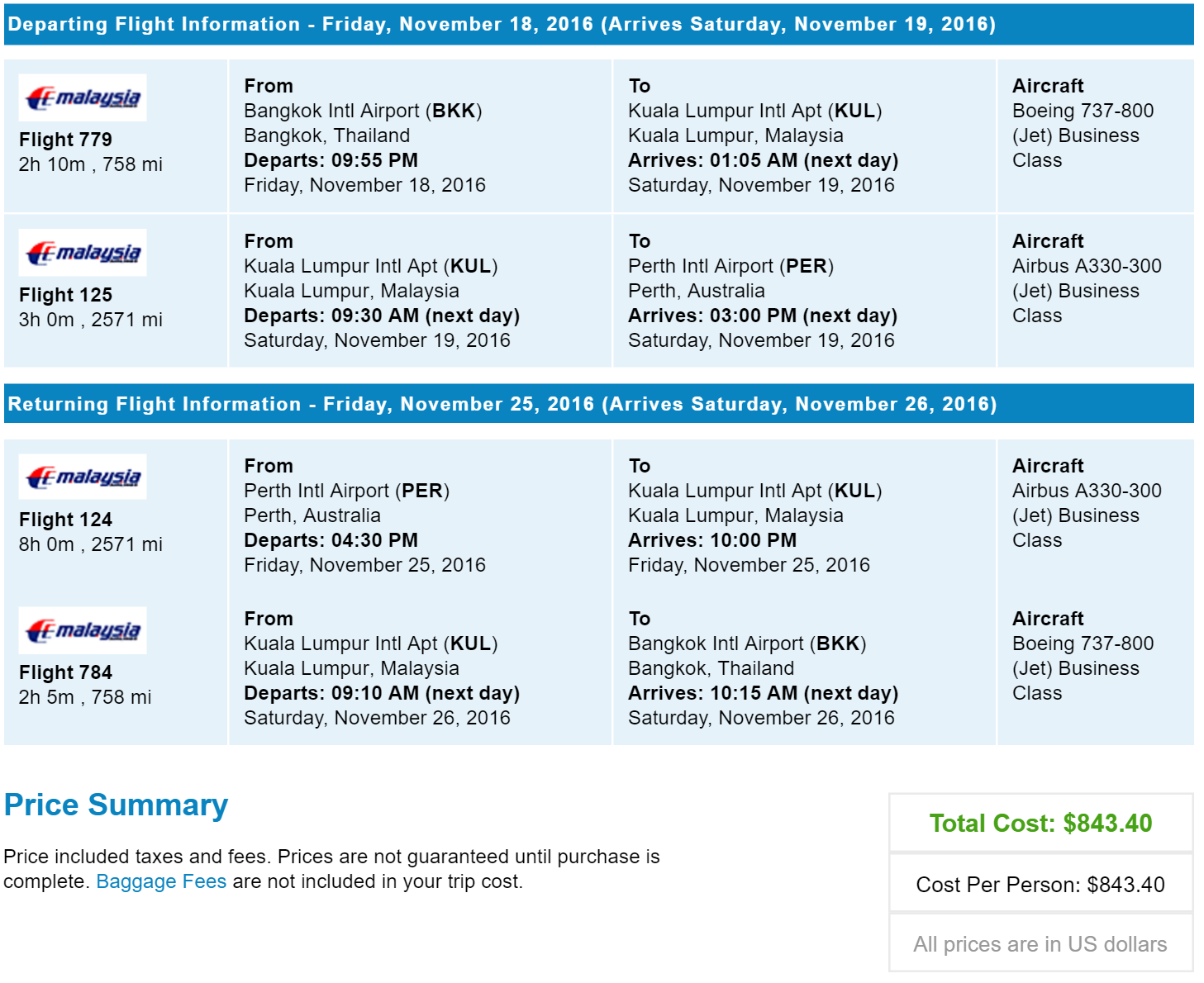This screenshot has width=1204, height=983.
Task: Click the Price Summary heading
Action: (x=116, y=805)
